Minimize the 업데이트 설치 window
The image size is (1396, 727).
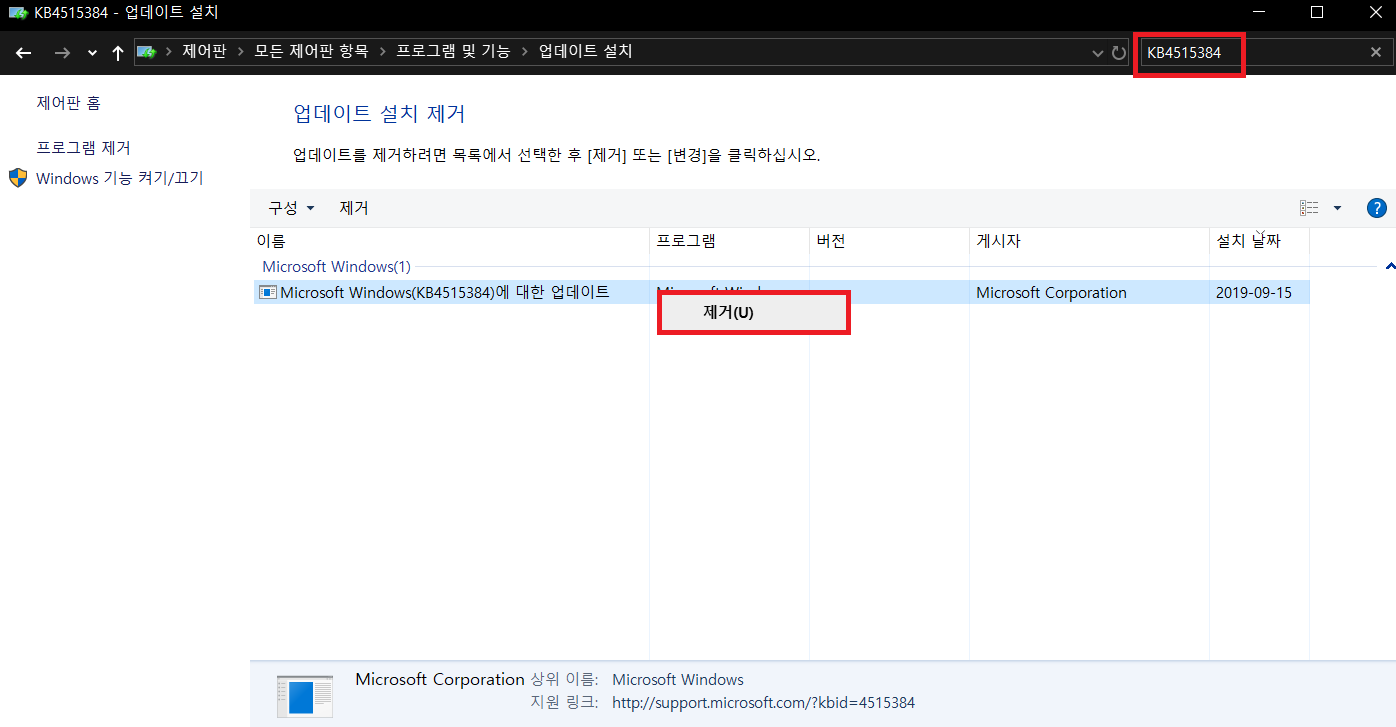tap(1259, 12)
